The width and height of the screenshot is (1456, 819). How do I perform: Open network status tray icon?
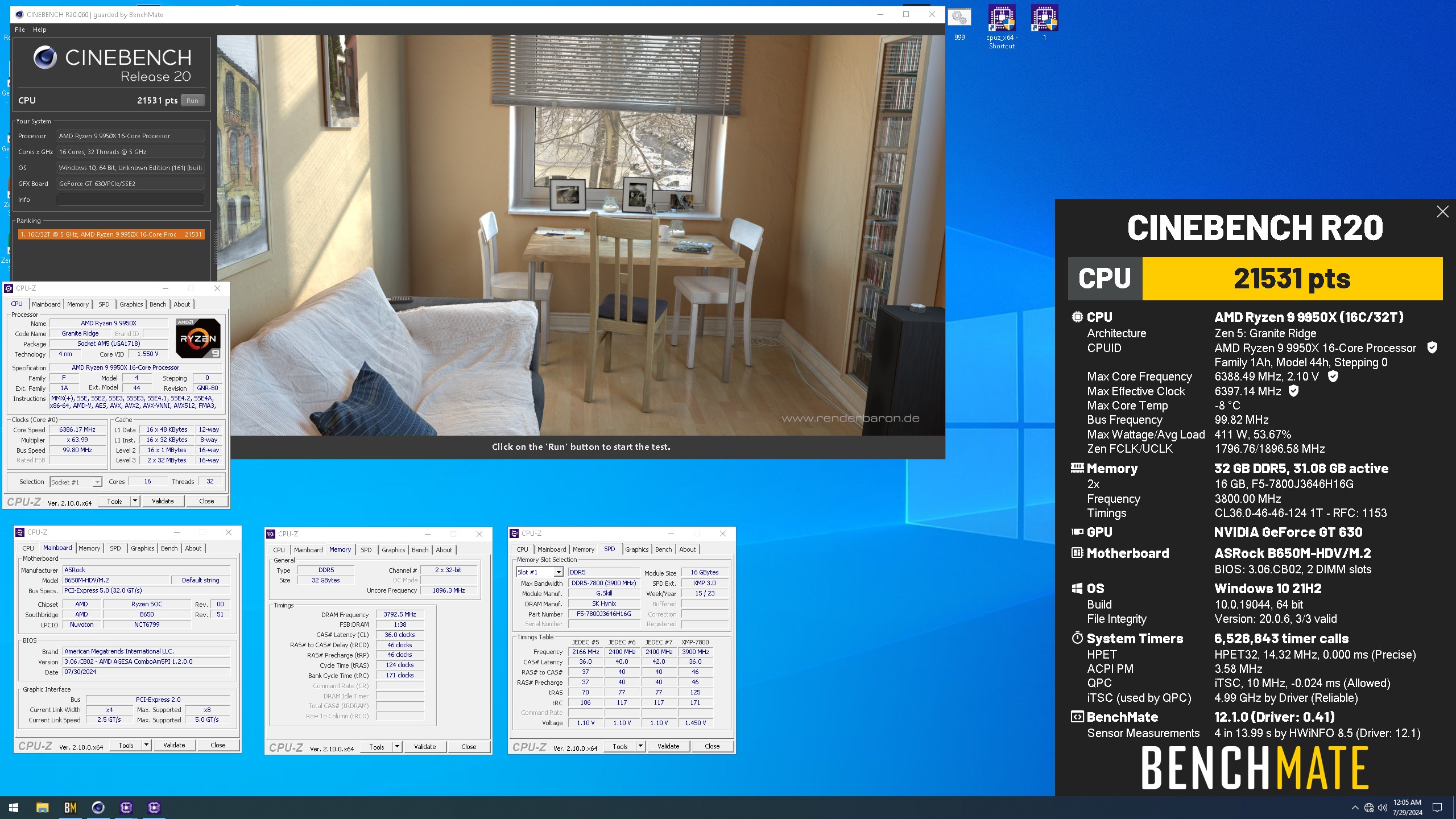(x=1369, y=808)
